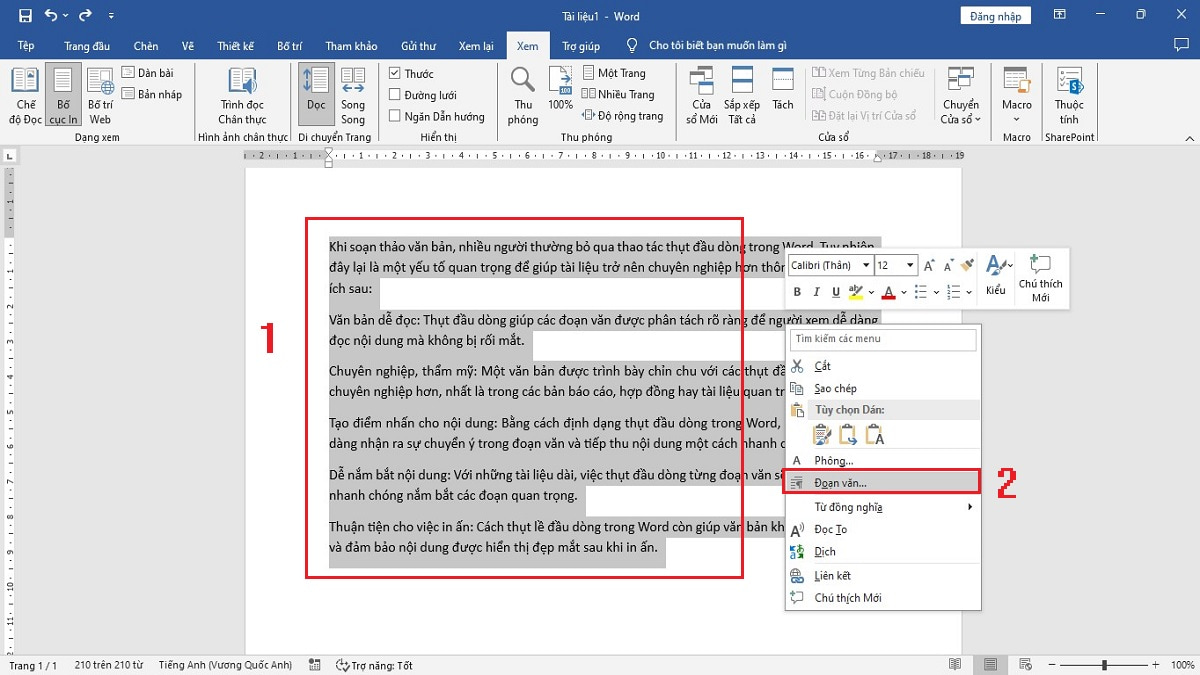Open Thuộc tính SharePoint properties
This screenshot has width=1200, height=675.
[1069, 96]
